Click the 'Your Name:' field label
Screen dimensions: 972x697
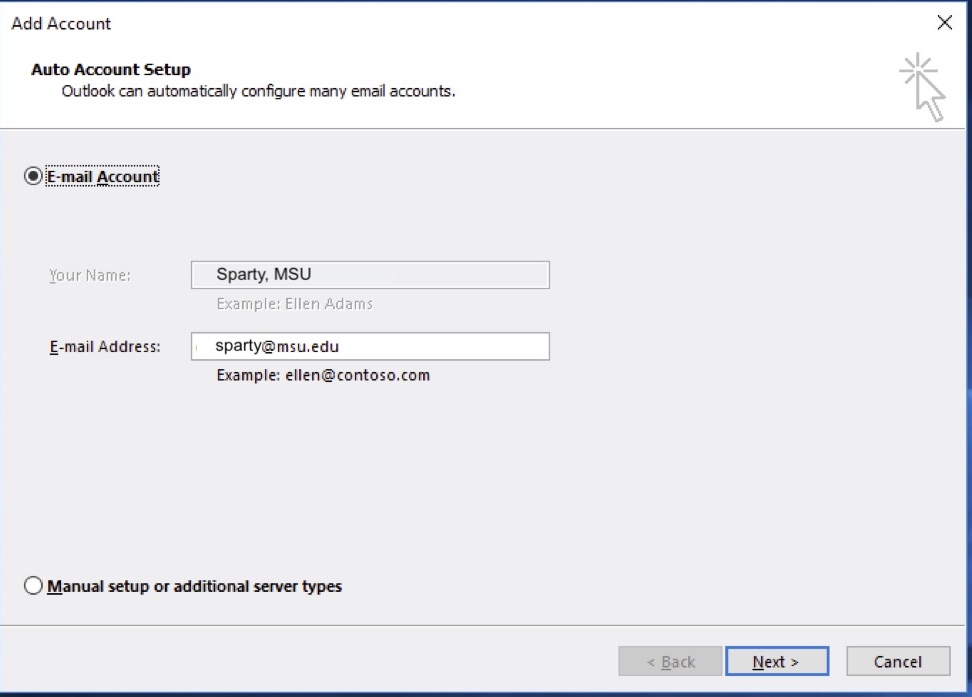[90, 275]
